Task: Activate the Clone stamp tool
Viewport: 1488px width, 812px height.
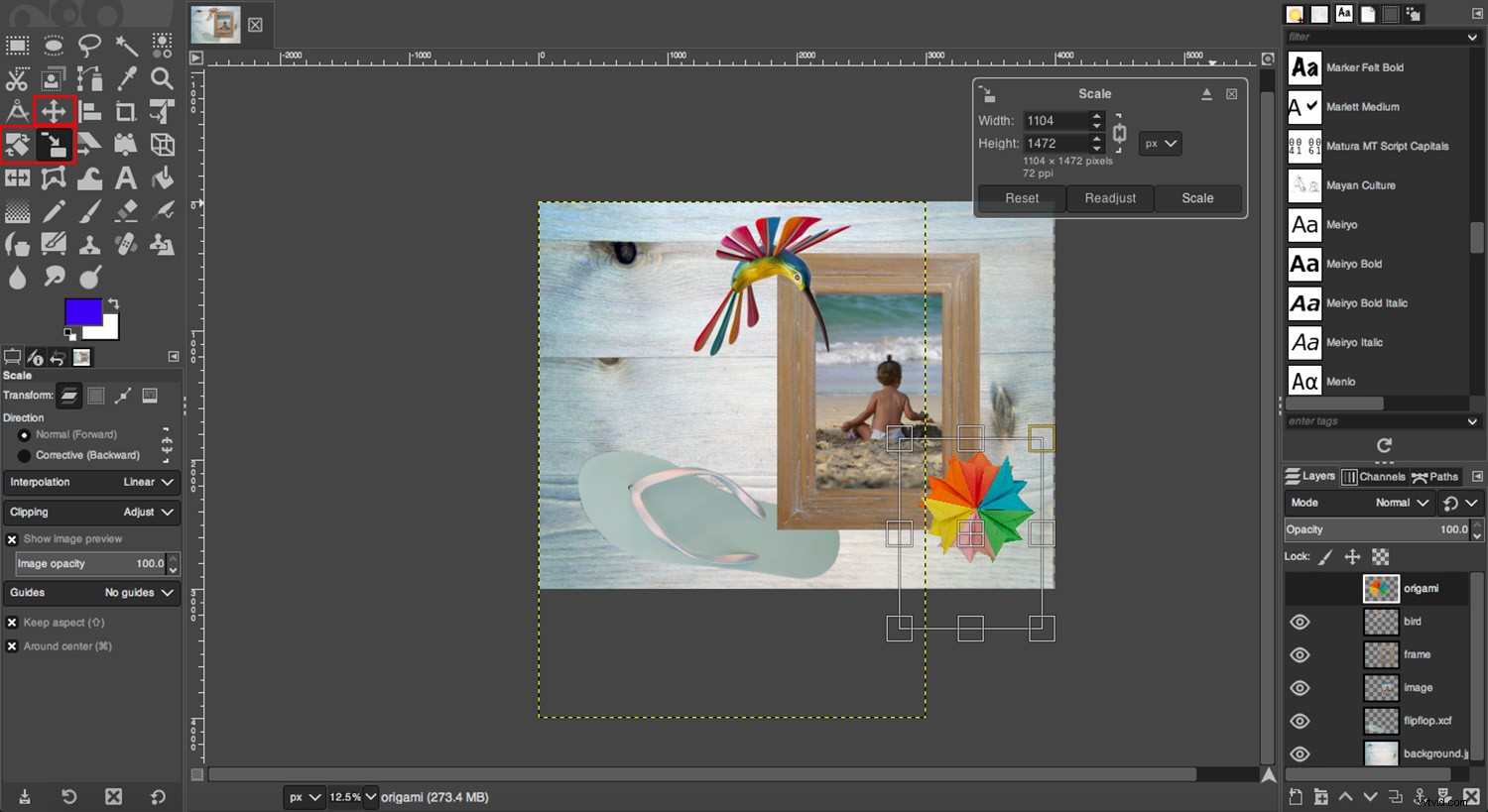Action: 90,243
